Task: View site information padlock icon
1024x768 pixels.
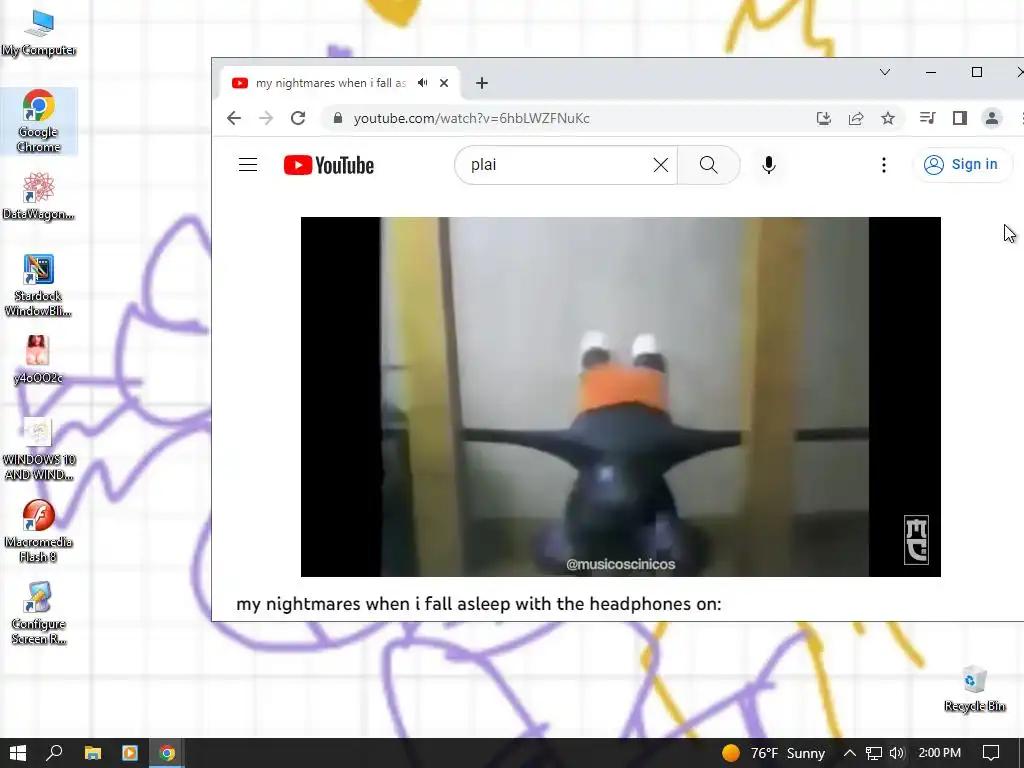Action: click(x=338, y=118)
